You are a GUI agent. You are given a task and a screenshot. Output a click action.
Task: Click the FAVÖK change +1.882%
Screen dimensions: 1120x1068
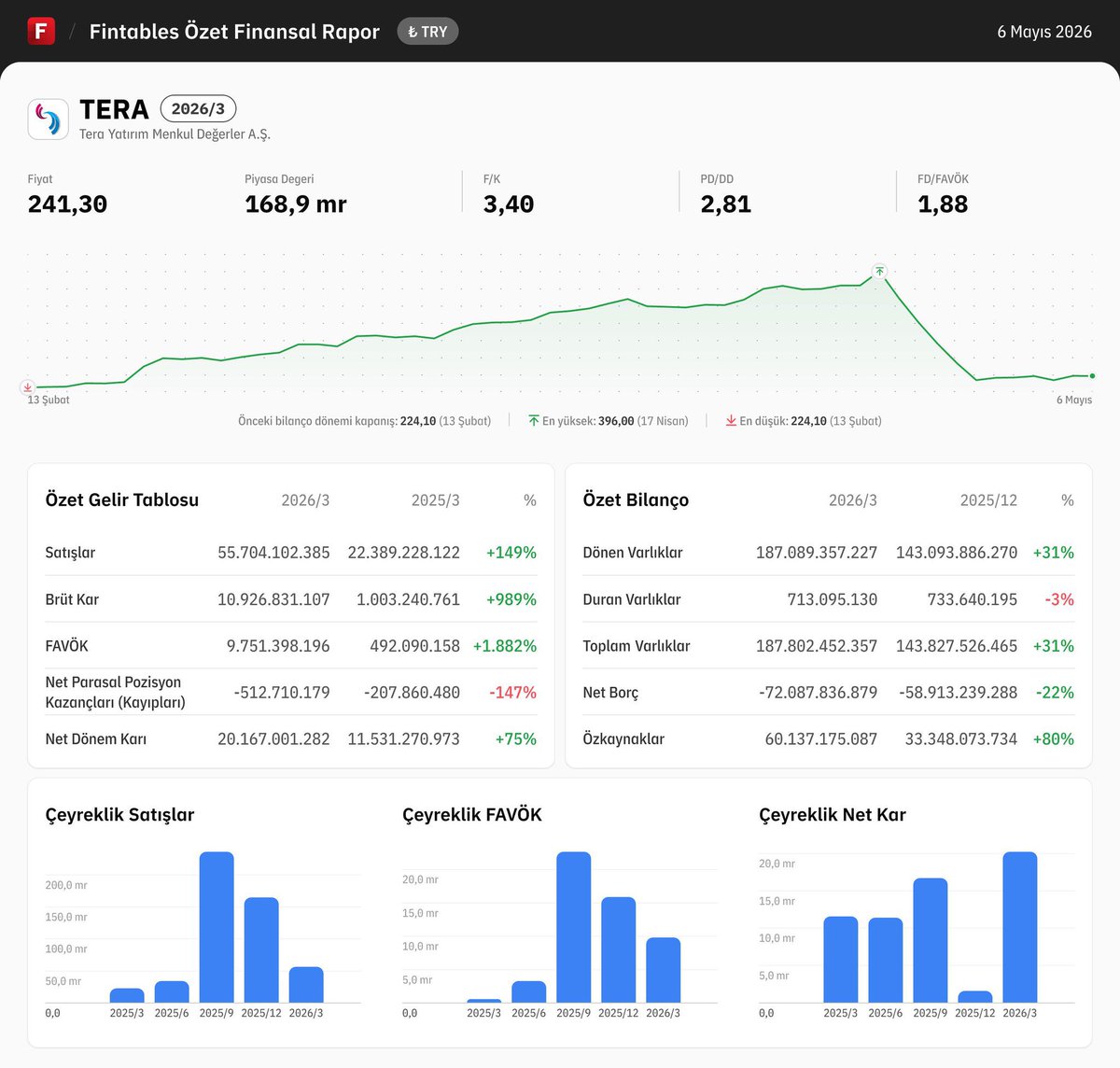point(505,646)
